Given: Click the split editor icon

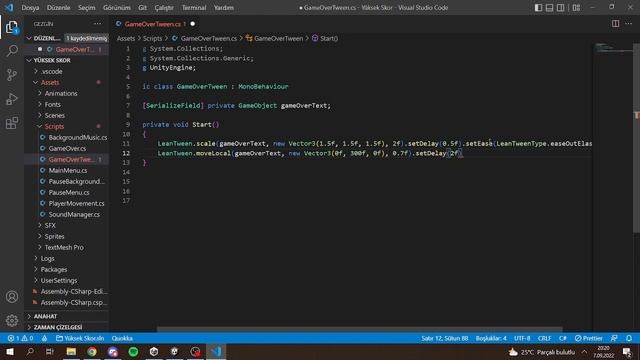Looking at the screenshot, I should point(615,24).
